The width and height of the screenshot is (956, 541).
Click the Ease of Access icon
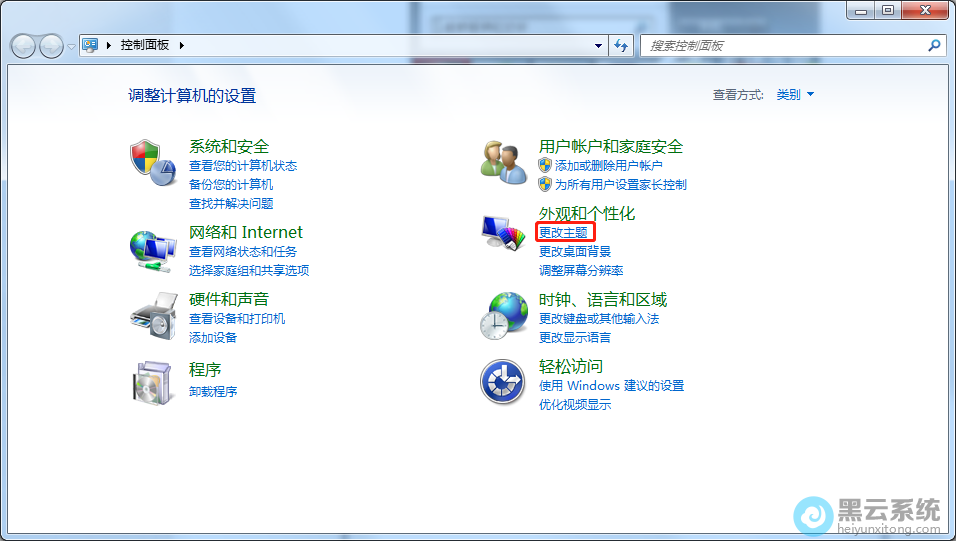point(503,382)
